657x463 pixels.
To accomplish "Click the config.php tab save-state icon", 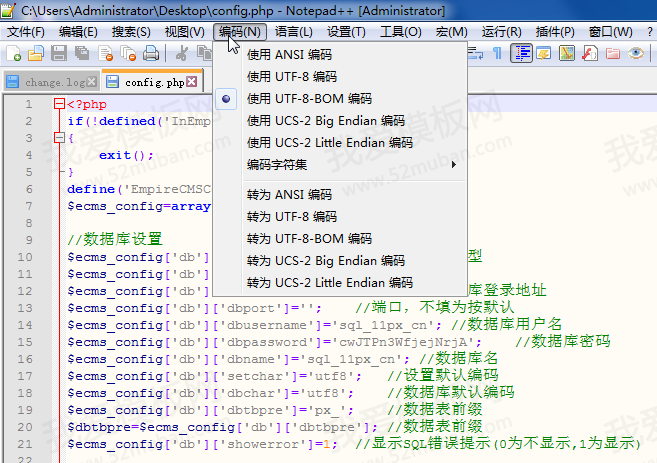I will tap(112, 82).
